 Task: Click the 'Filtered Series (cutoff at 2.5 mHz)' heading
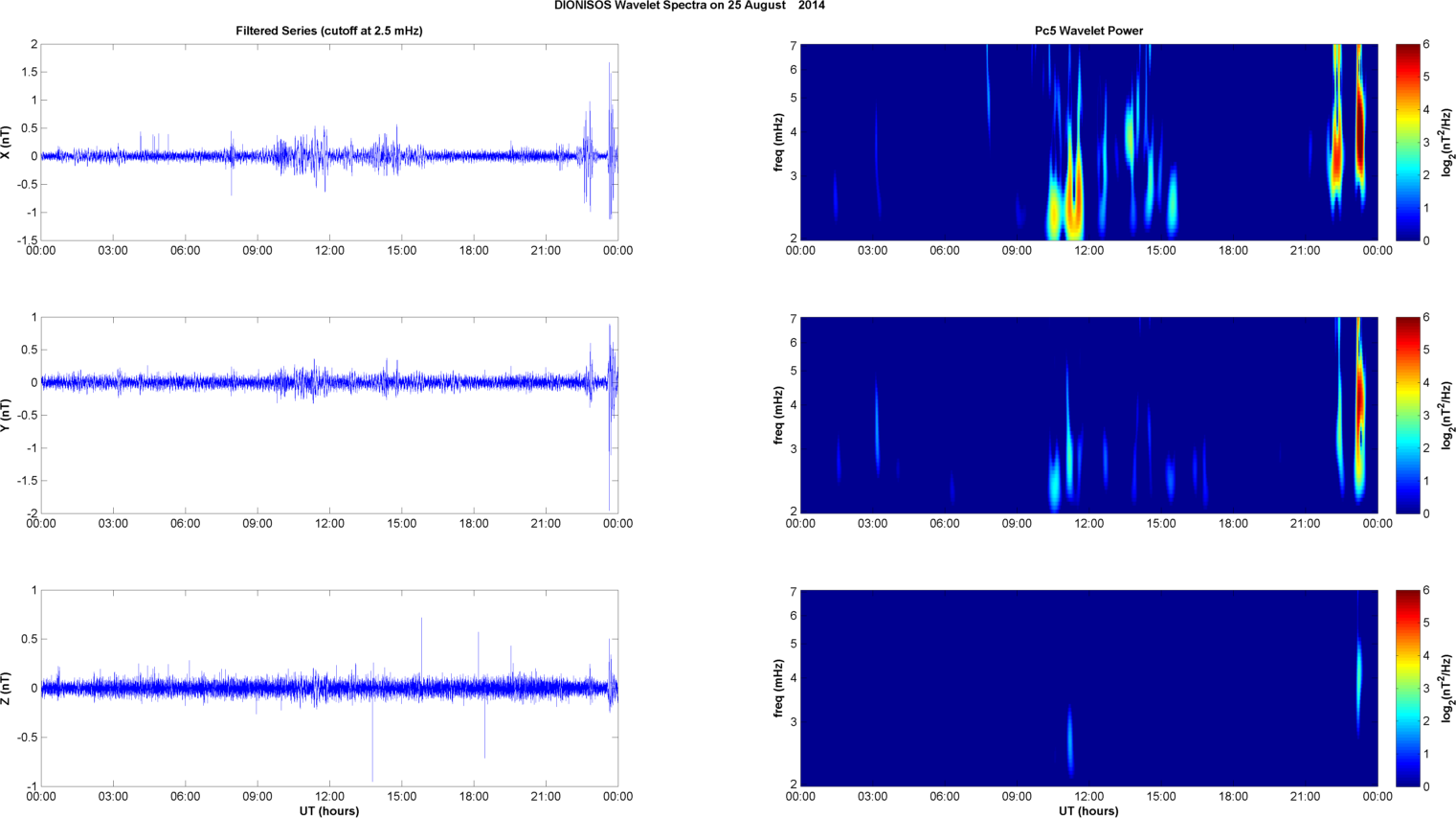(x=329, y=31)
